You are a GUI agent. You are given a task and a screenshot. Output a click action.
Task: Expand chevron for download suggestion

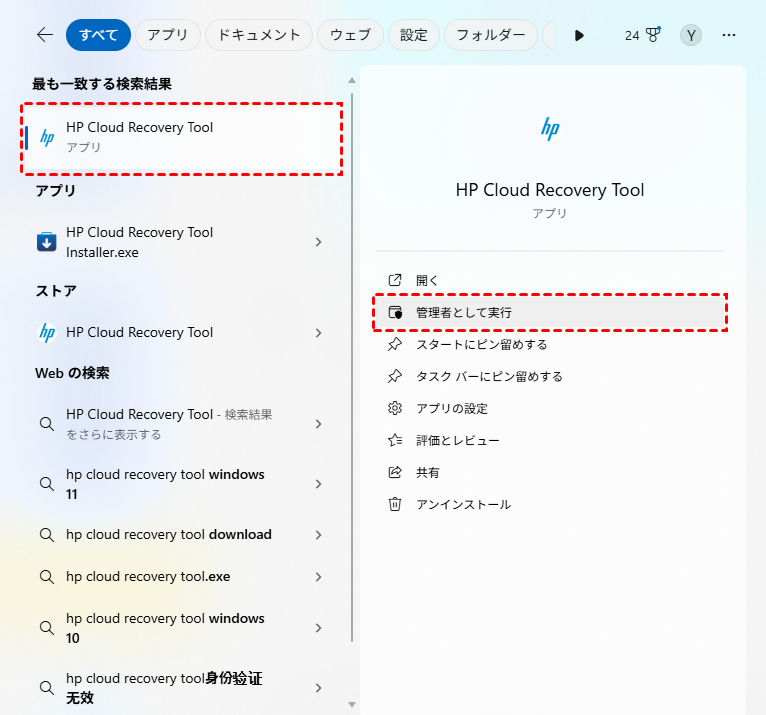pos(319,535)
